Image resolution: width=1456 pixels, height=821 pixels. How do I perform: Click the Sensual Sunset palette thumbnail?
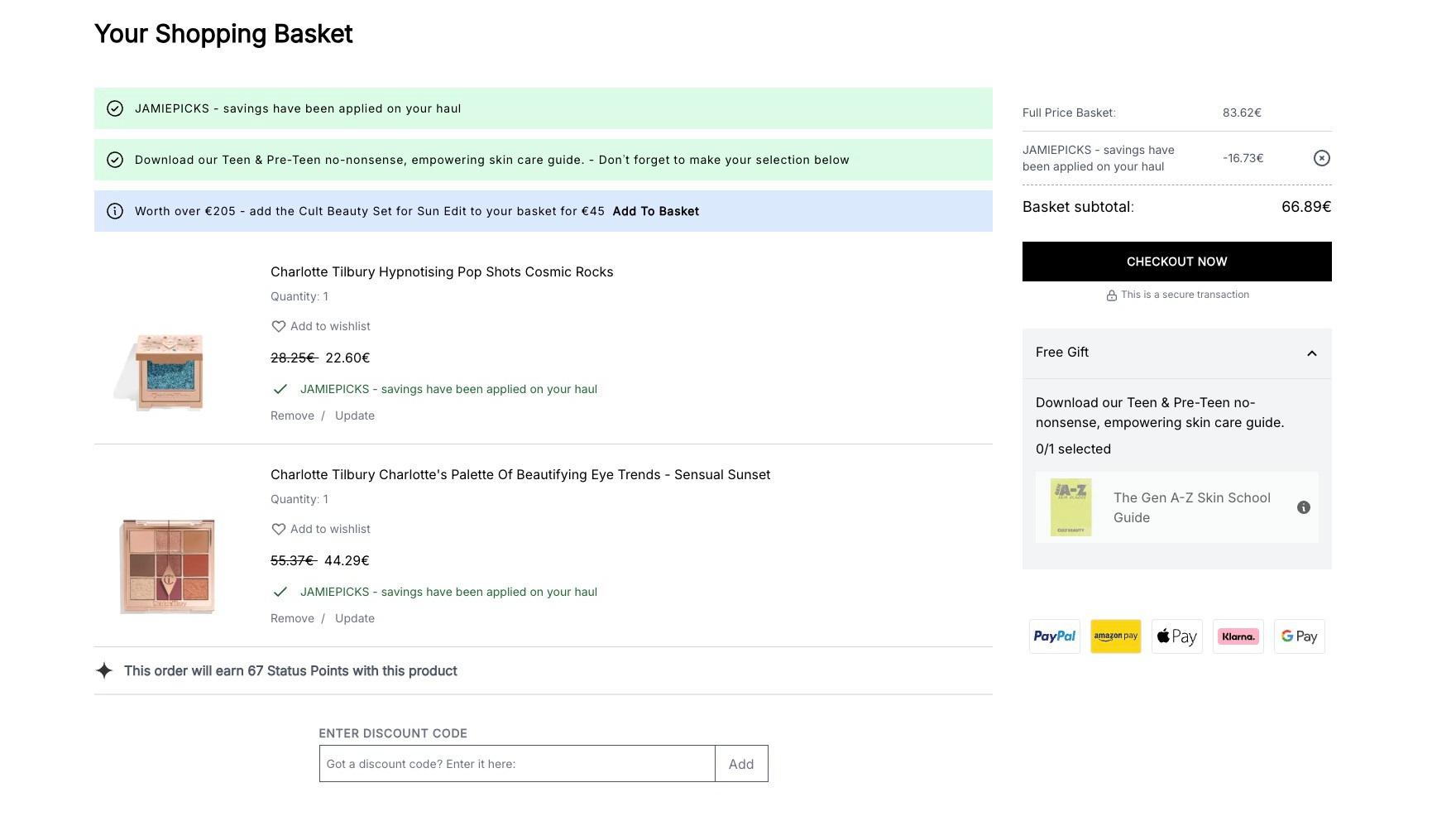[168, 566]
